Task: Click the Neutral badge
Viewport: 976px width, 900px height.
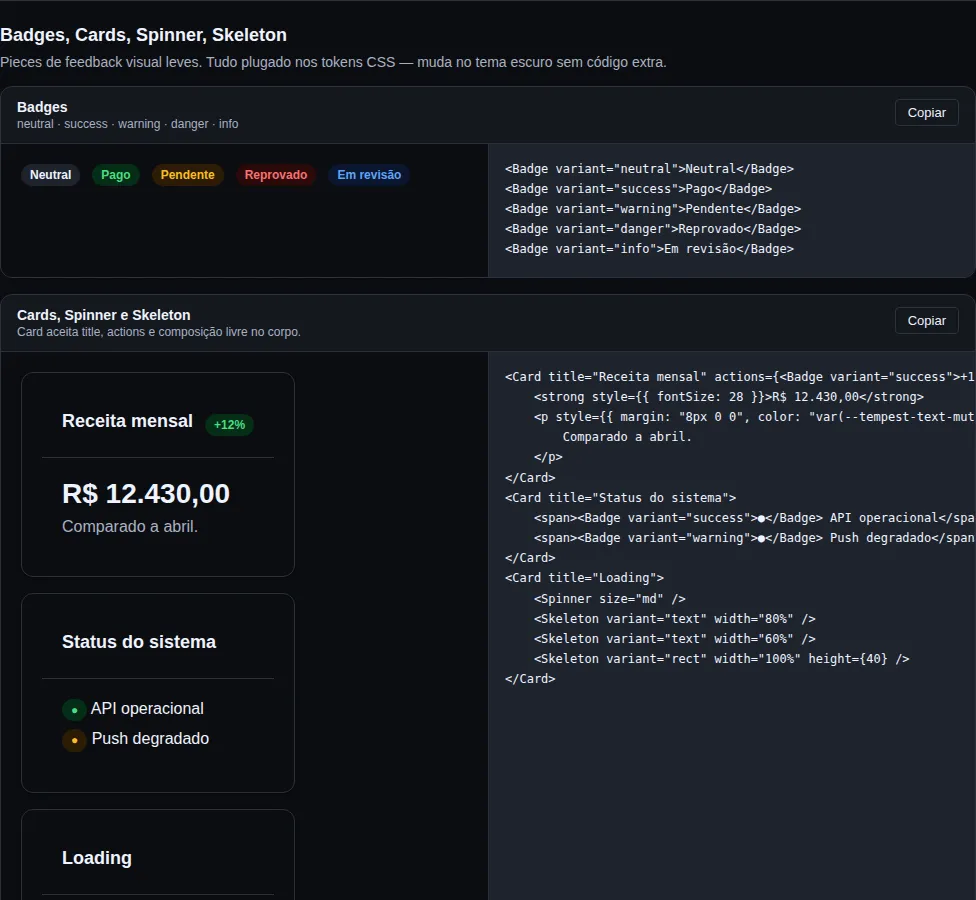Action: click(x=50, y=175)
